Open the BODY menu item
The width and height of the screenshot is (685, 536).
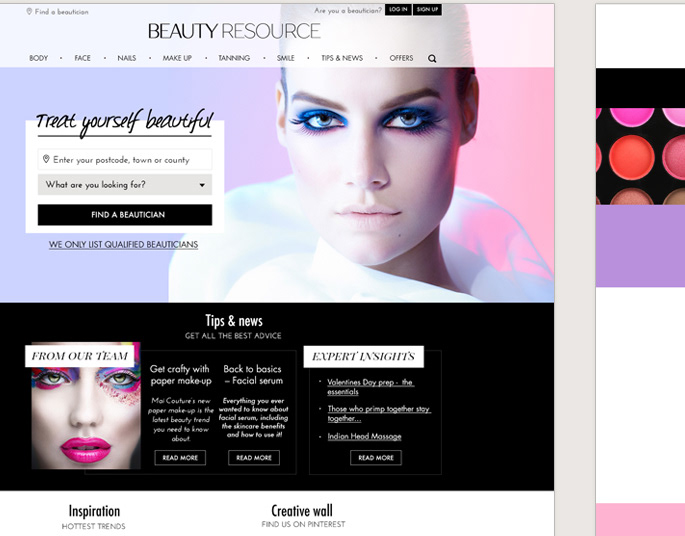tap(38, 58)
